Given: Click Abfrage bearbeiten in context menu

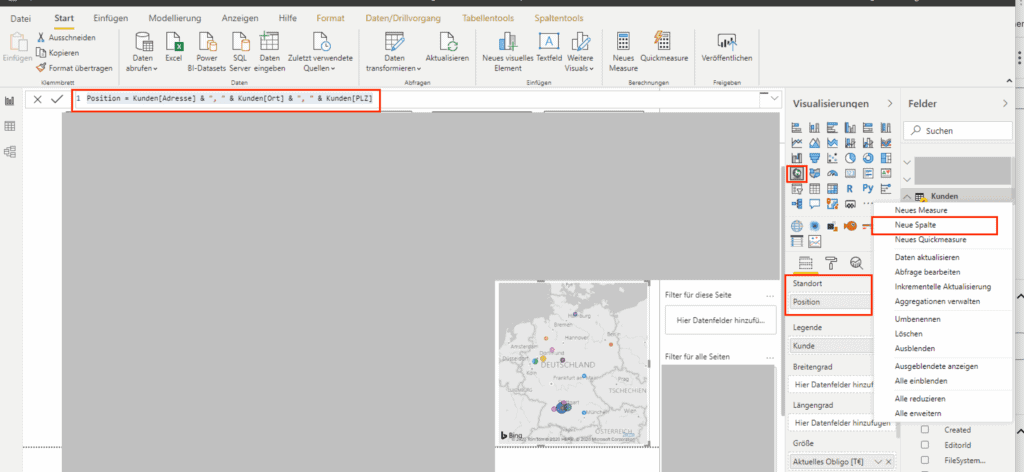Looking at the screenshot, I should click(x=927, y=272).
